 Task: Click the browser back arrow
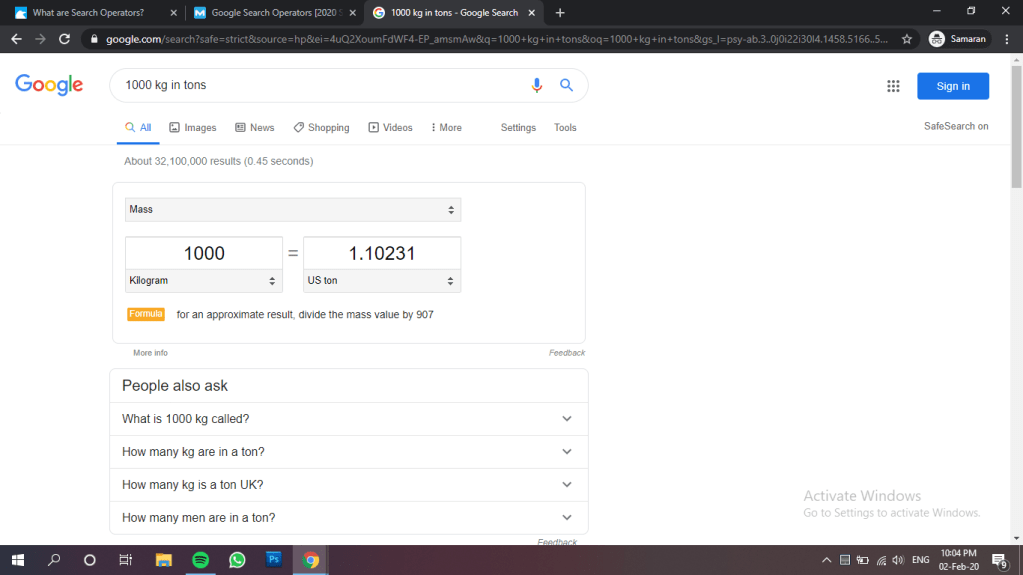point(16,39)
